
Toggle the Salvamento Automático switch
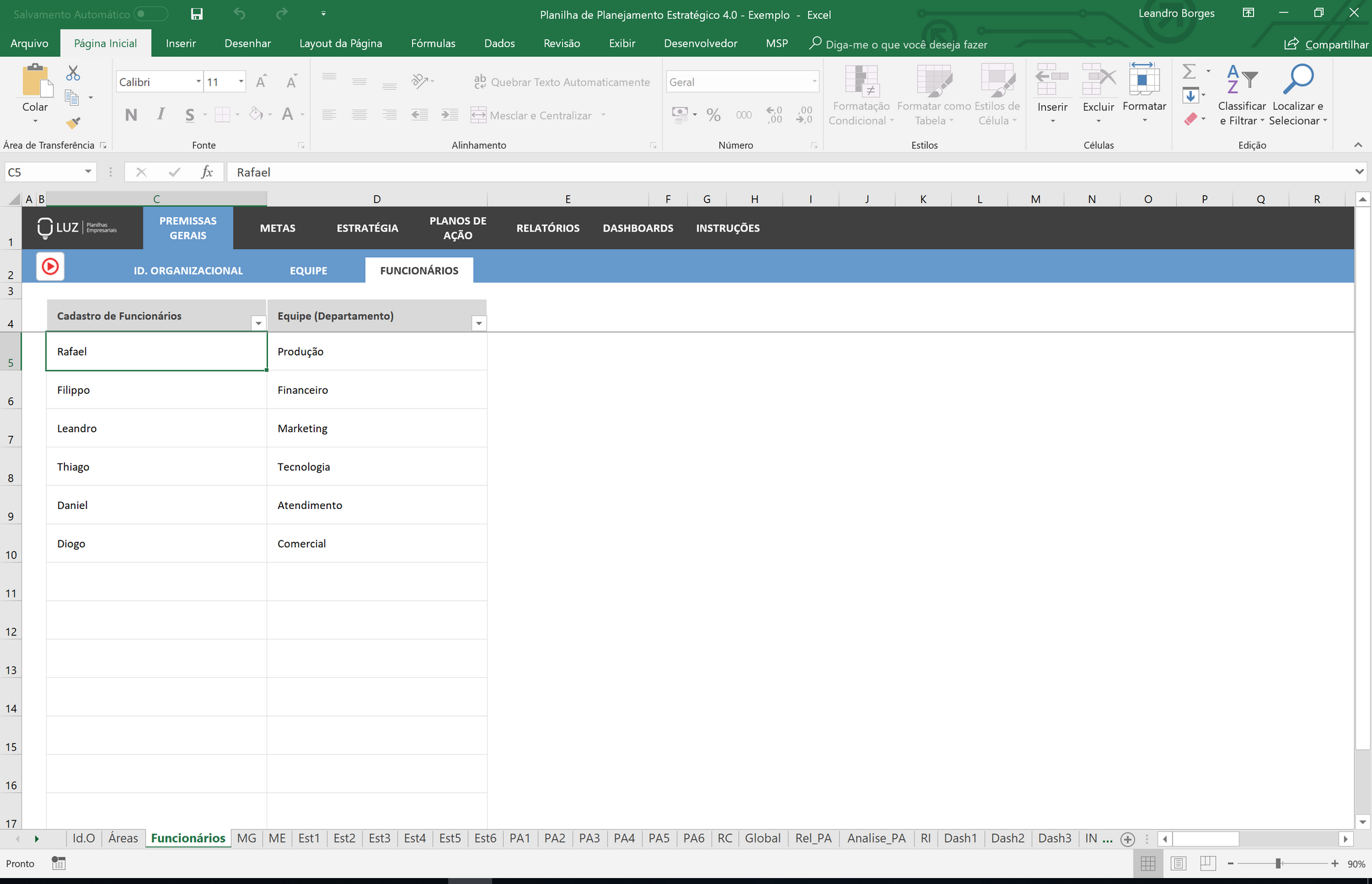(150, 14)
